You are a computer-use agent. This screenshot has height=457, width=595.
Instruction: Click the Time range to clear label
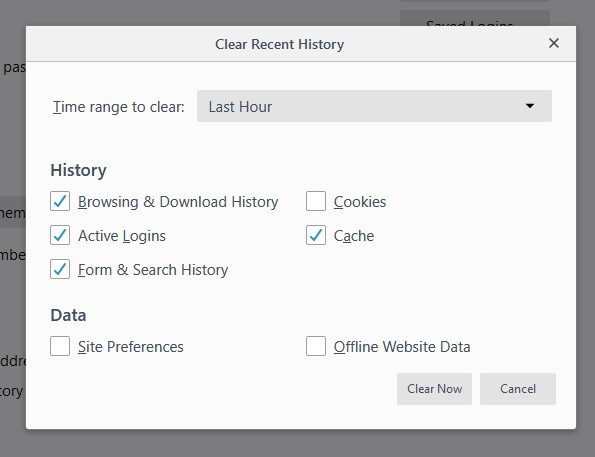[118, 107]
